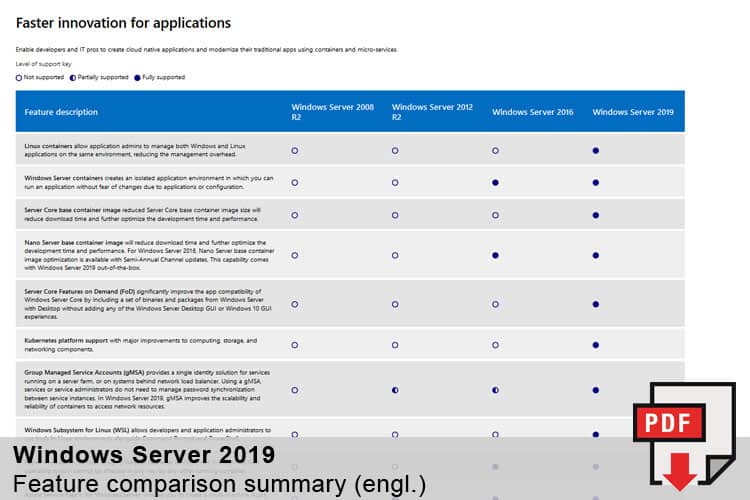Click Kubernetes platform support 2016 empty circle
750x500 pixels.
(495, 345)
